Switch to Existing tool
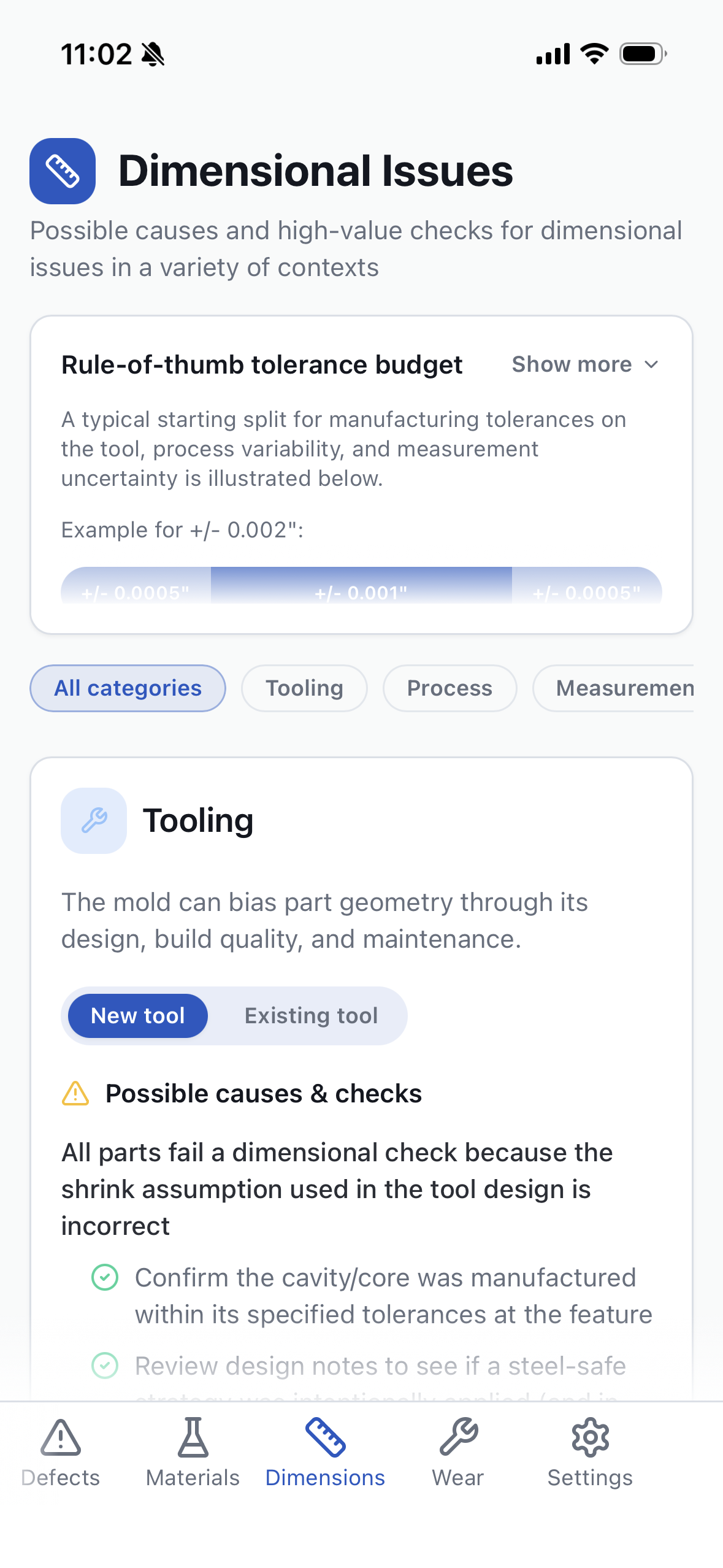 coord(310,1015)
